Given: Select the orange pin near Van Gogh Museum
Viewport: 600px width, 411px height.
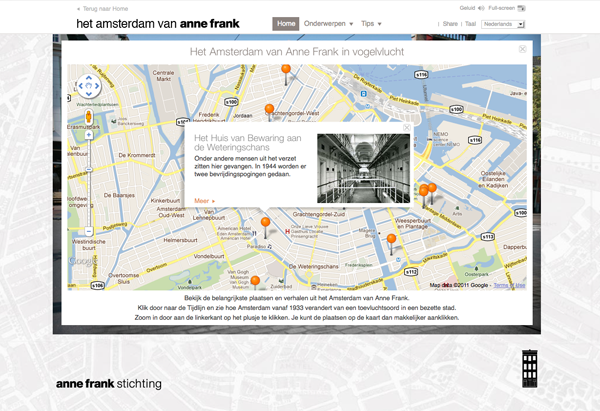Looking at the screenshot, I should [255, 282].
